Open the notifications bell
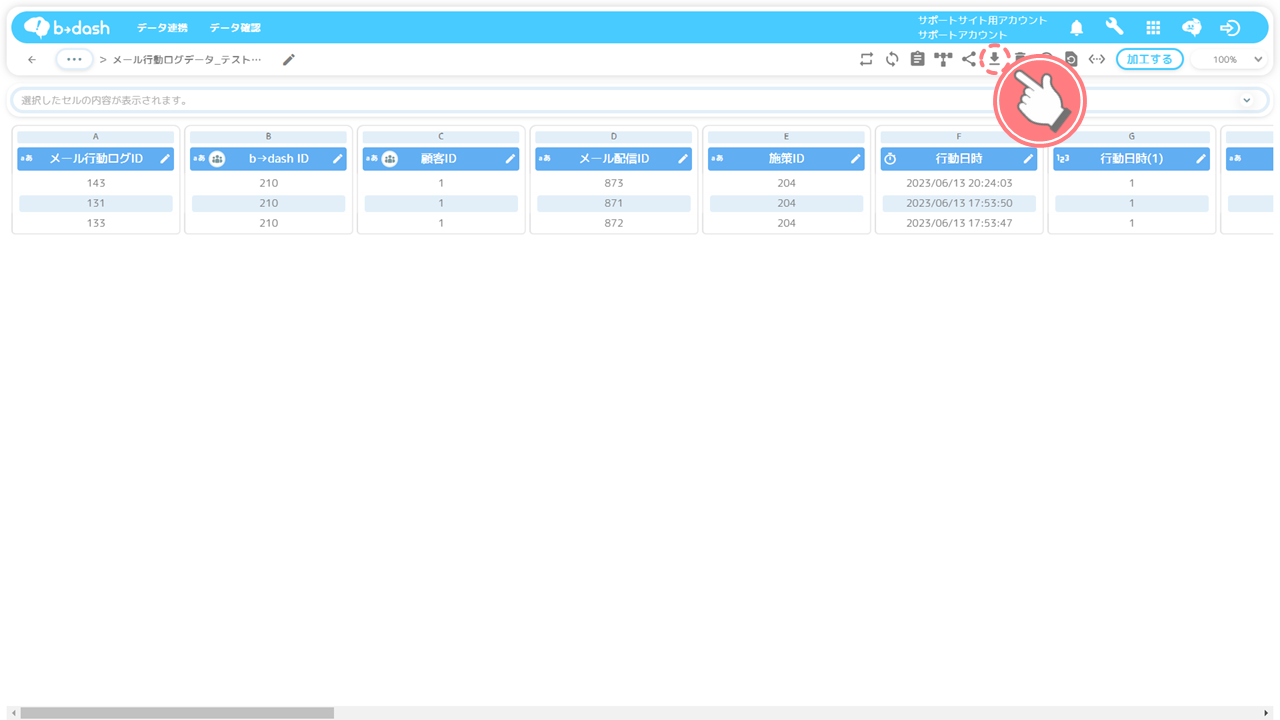1280x720 pixels. 1076,28
